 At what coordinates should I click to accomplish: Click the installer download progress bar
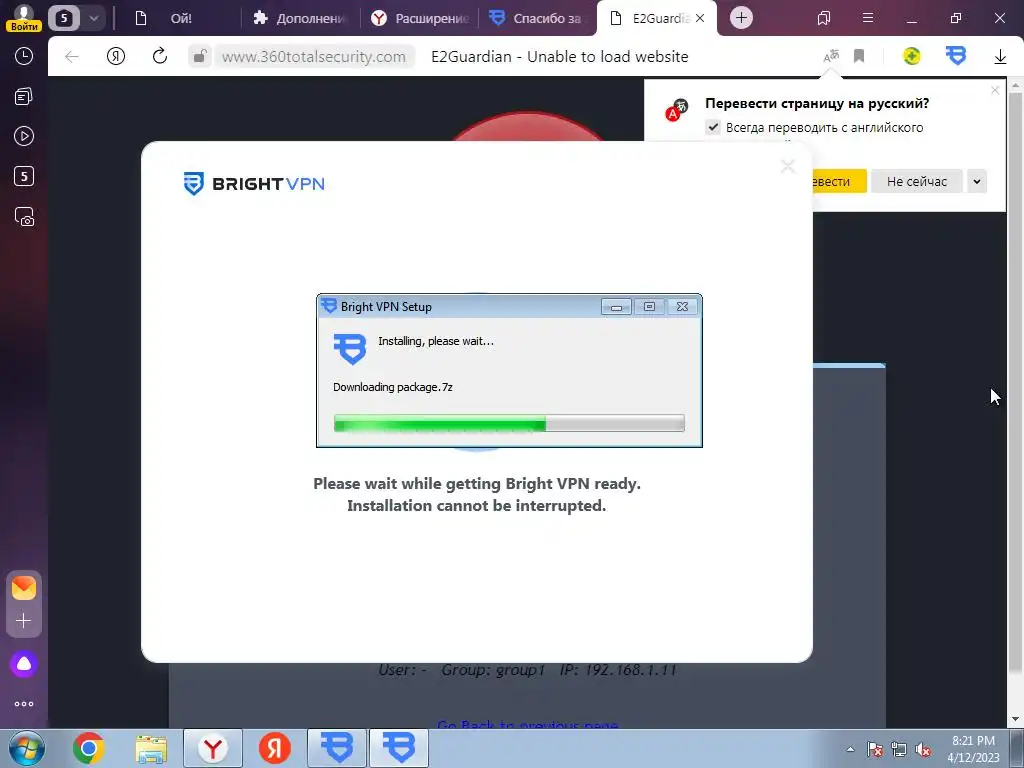click(509, 423)
